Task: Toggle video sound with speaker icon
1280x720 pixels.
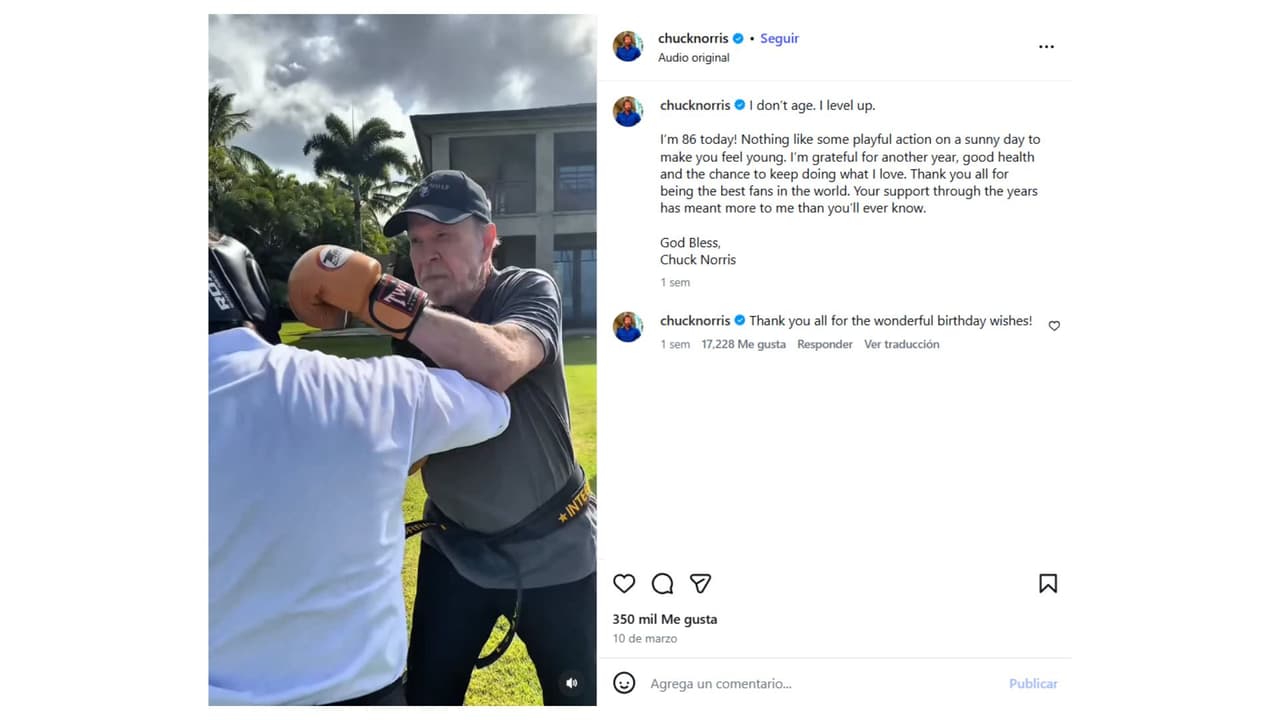Action: pos(571,683)
